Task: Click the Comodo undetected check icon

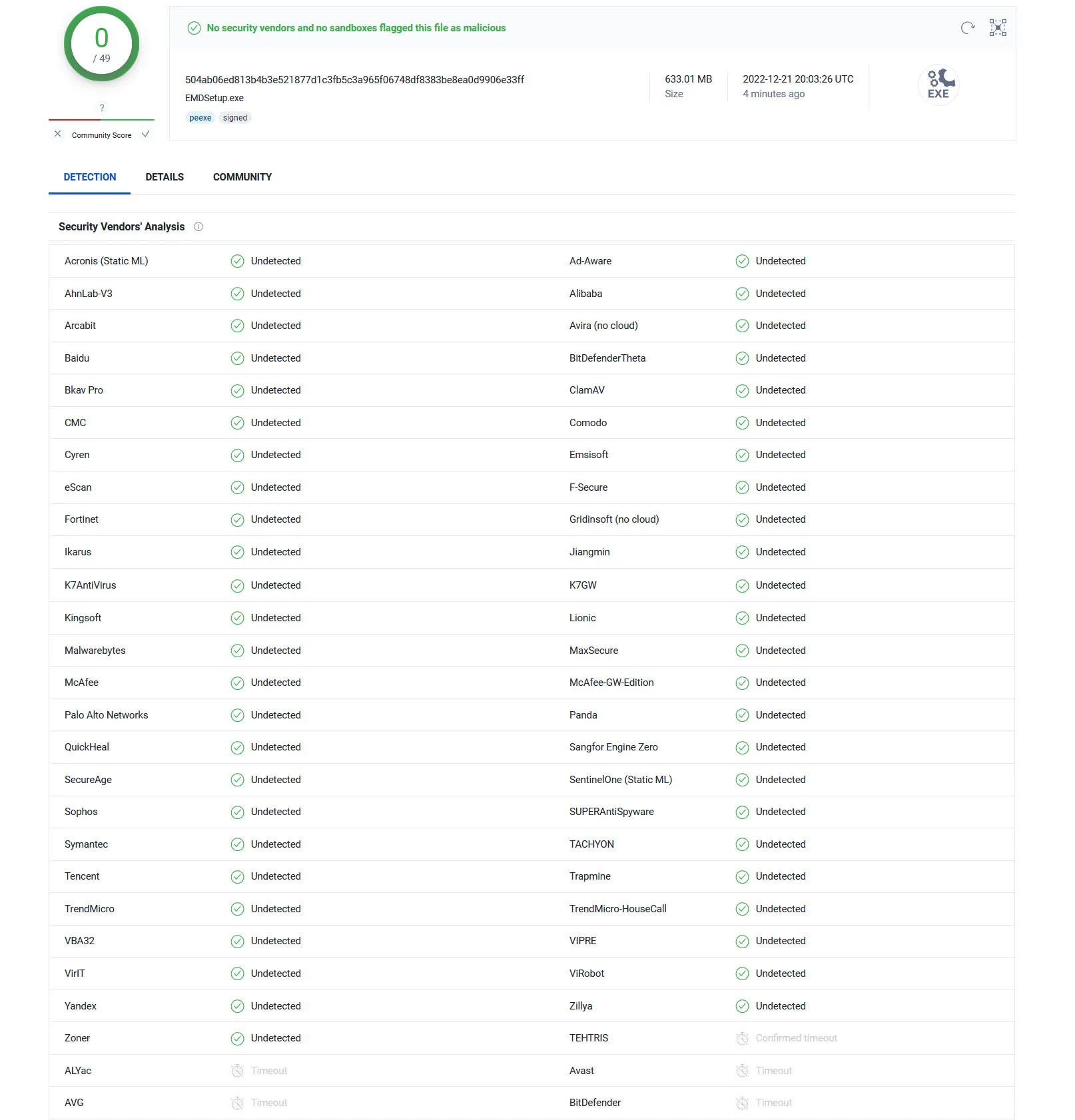Action: pos(742,423)
